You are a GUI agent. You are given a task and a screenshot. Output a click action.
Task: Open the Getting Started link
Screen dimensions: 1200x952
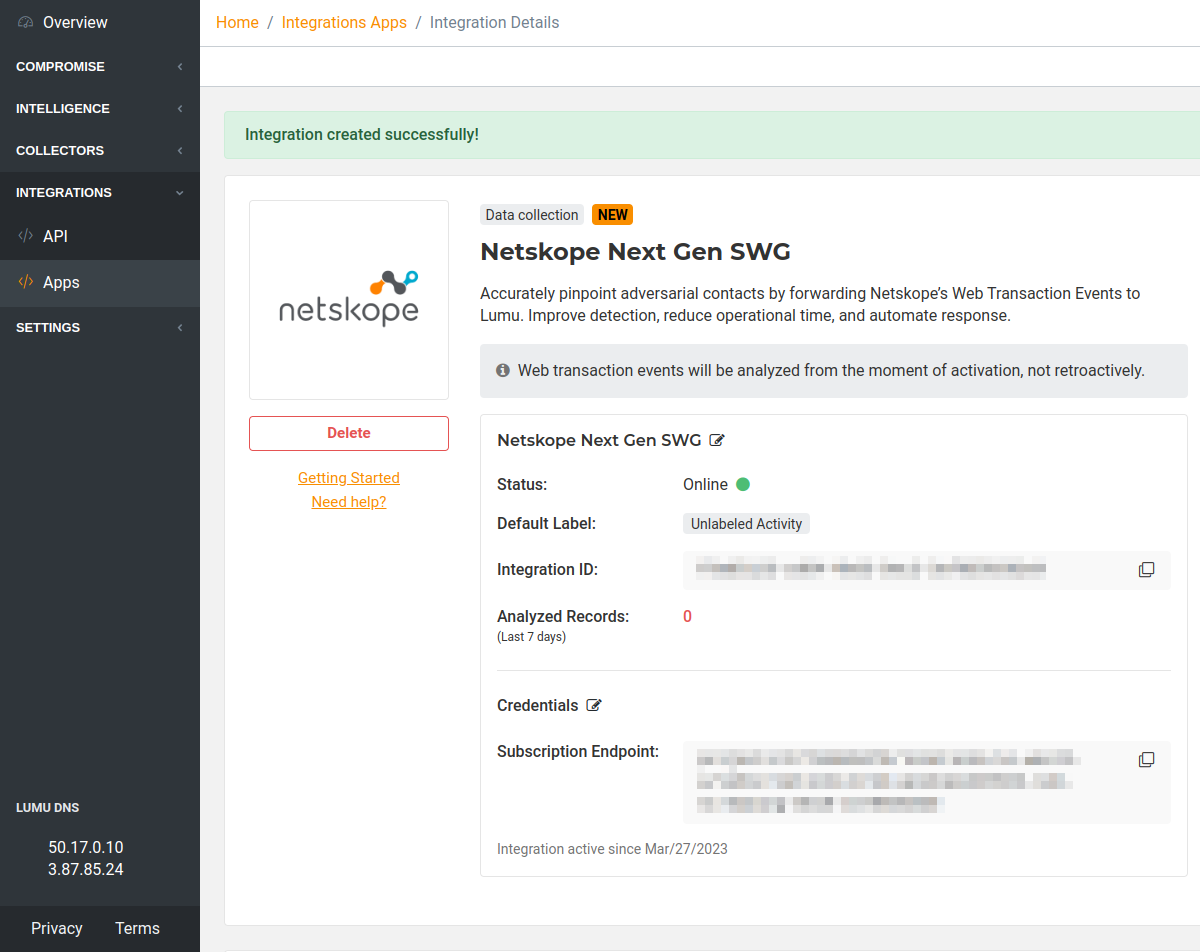(349, 478)
